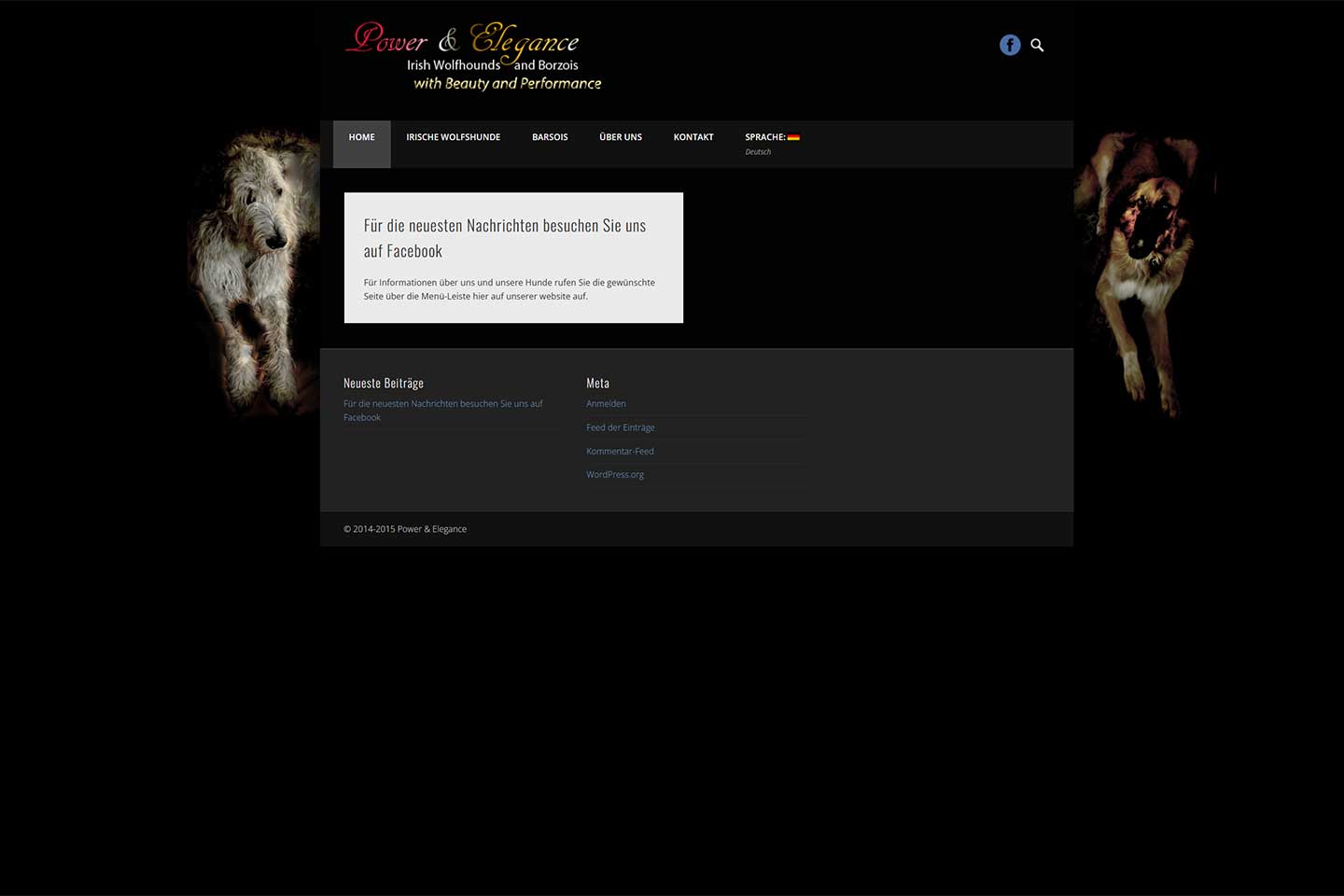Open the SPRACHE language menu
This screenshot has height=896, width=1344.
tap(764, 137)
